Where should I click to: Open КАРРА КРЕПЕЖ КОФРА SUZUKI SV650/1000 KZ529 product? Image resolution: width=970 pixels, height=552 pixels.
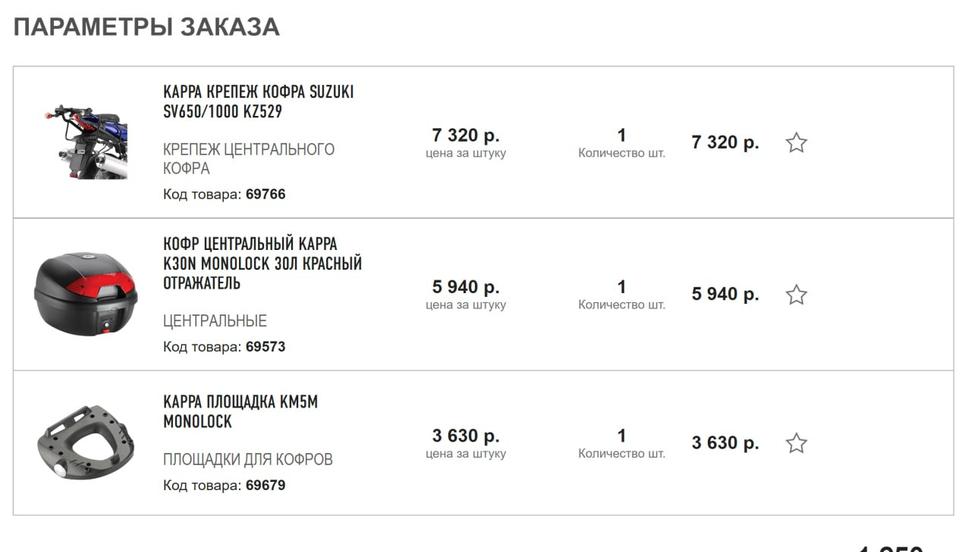(259, 101)
